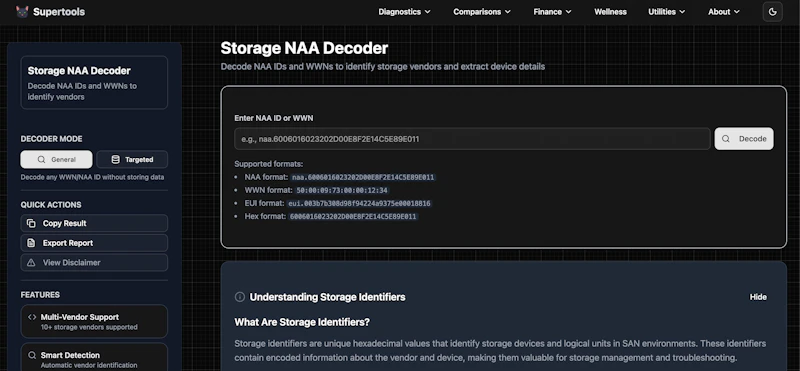The height and width of the screenshot is (371, 800).
Task: Hide the Understanding Storage Identifiers section
Action: 758,297
